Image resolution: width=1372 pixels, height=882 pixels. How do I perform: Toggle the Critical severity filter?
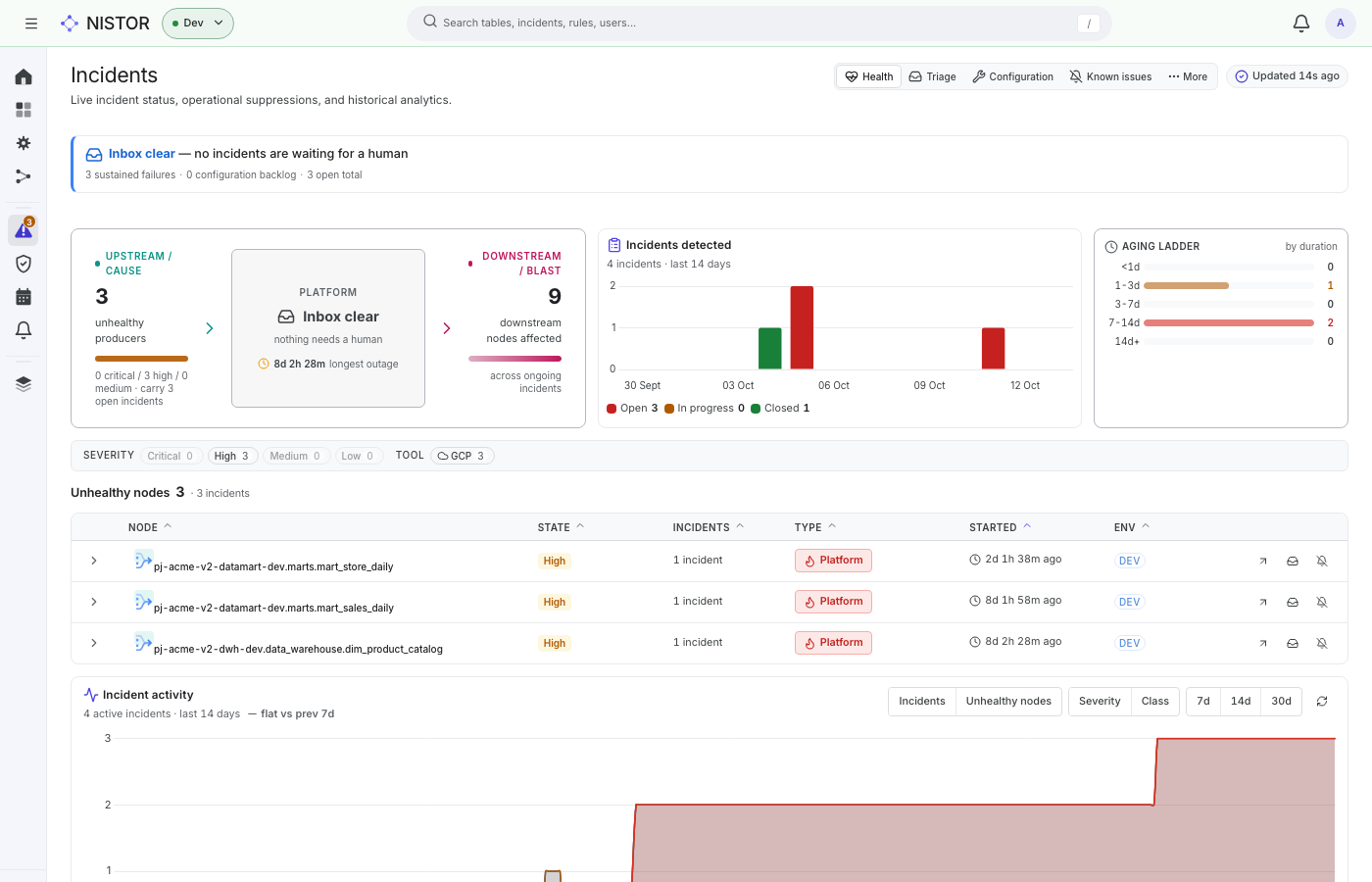click(x=171, y=456)
